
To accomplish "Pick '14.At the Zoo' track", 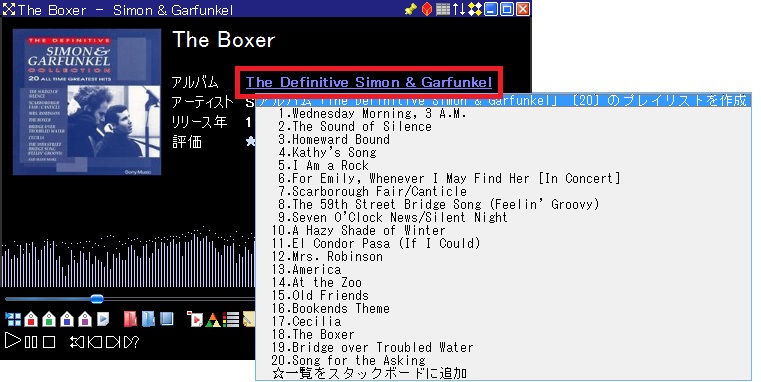I will click(x=503, y=282).
